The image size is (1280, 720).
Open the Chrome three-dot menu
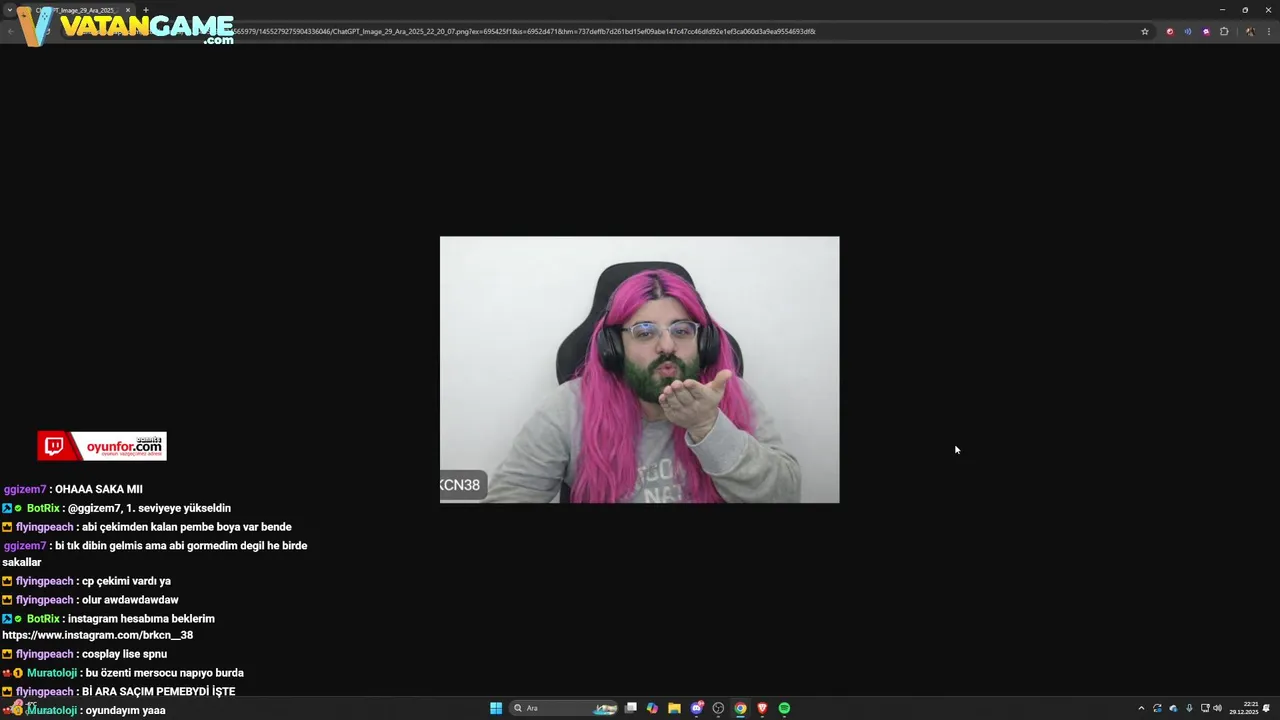click(1268, 31)
